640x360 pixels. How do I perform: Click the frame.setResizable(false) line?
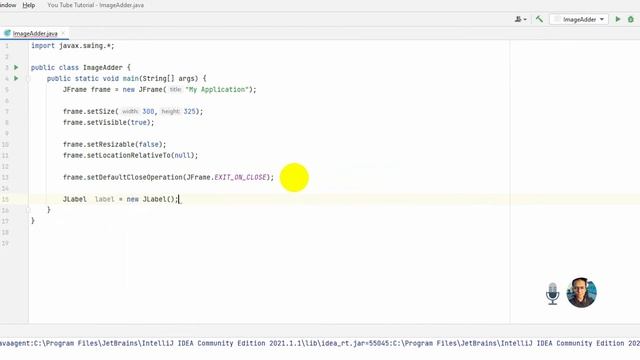115,144
